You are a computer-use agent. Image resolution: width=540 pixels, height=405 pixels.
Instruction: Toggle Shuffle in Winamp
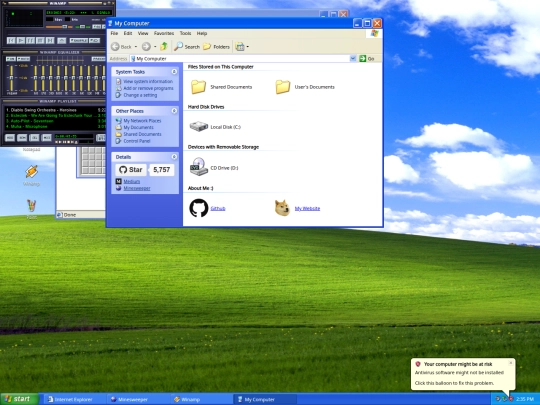pos(79,40)
